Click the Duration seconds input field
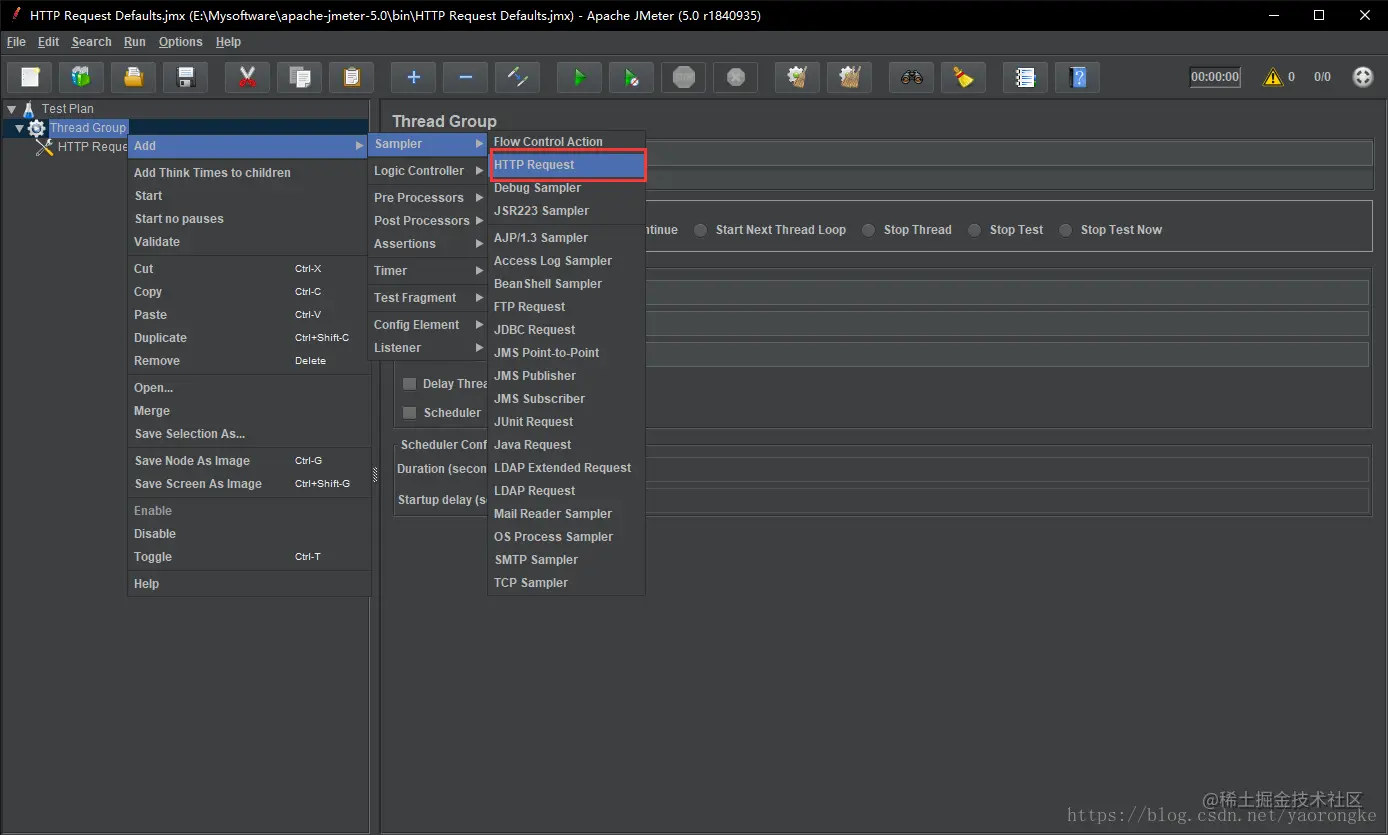This screenshot has width=1388, height=835. tap(1007, 469)
